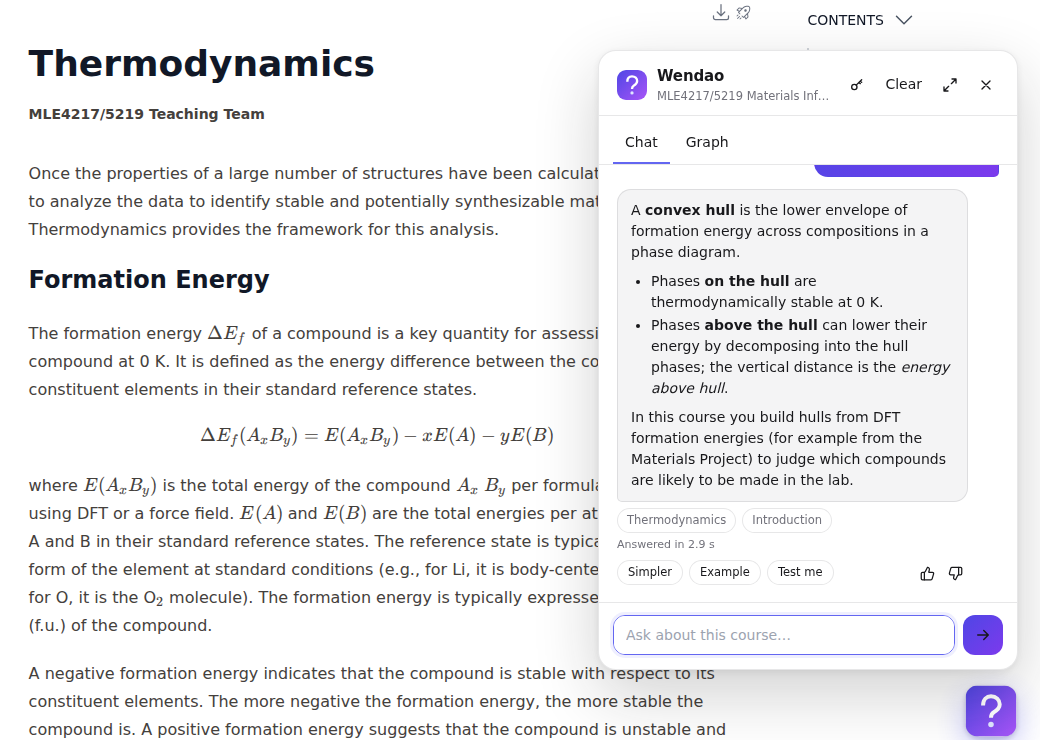Click the 'MLE4217/5219 Materials Inf...' subtitle
Viewport: 1040px width, 740px height.
(x=743, y=95)
